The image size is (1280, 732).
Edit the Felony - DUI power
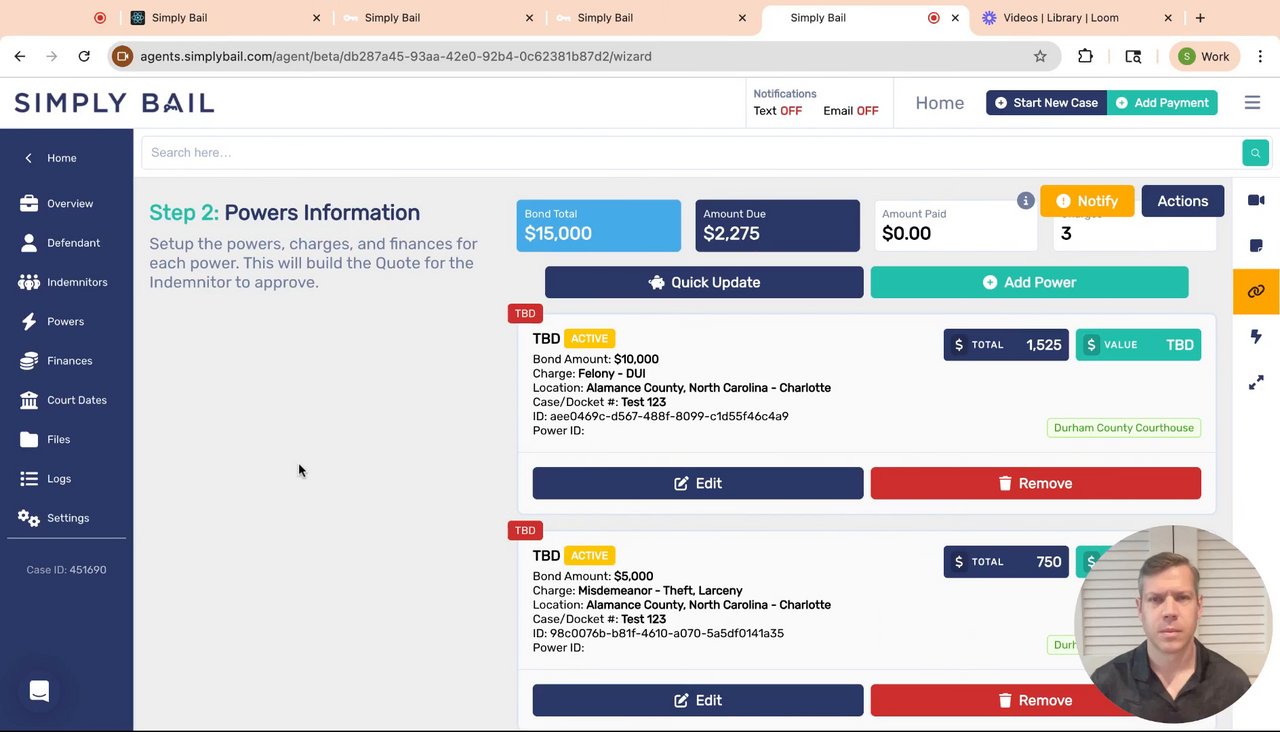[x=698, y=483]
